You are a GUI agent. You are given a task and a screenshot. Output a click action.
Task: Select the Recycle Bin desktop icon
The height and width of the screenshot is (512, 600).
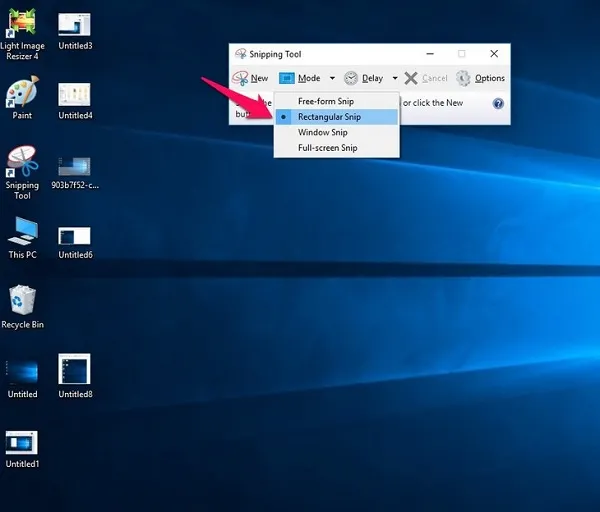pos(22,300)
